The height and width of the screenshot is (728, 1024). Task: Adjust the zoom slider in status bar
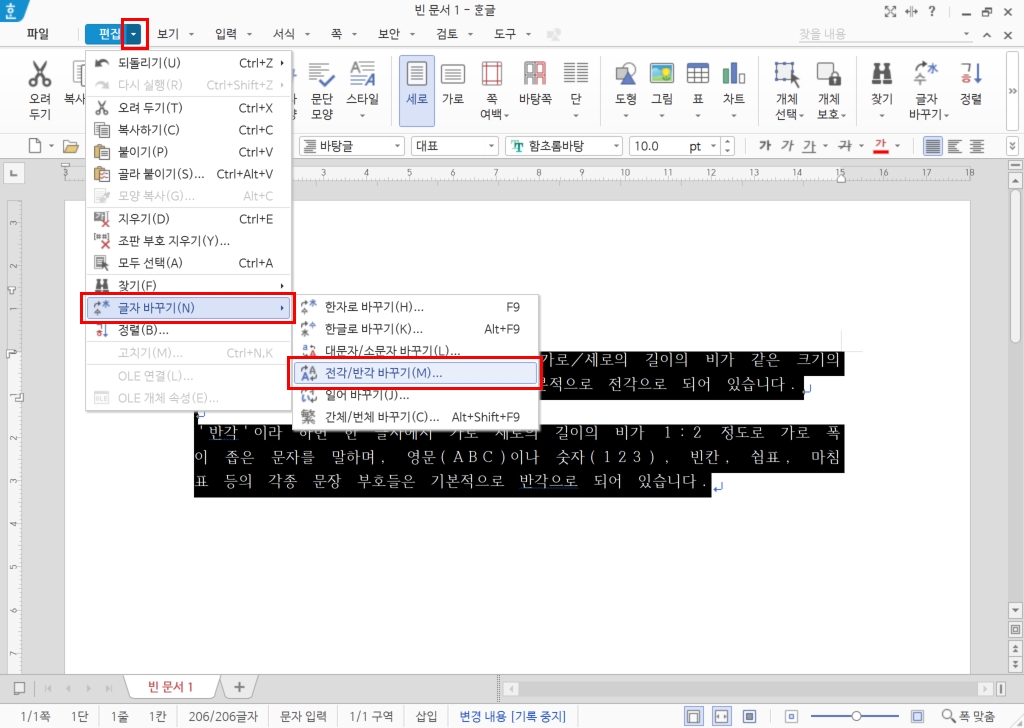(856, 716)
